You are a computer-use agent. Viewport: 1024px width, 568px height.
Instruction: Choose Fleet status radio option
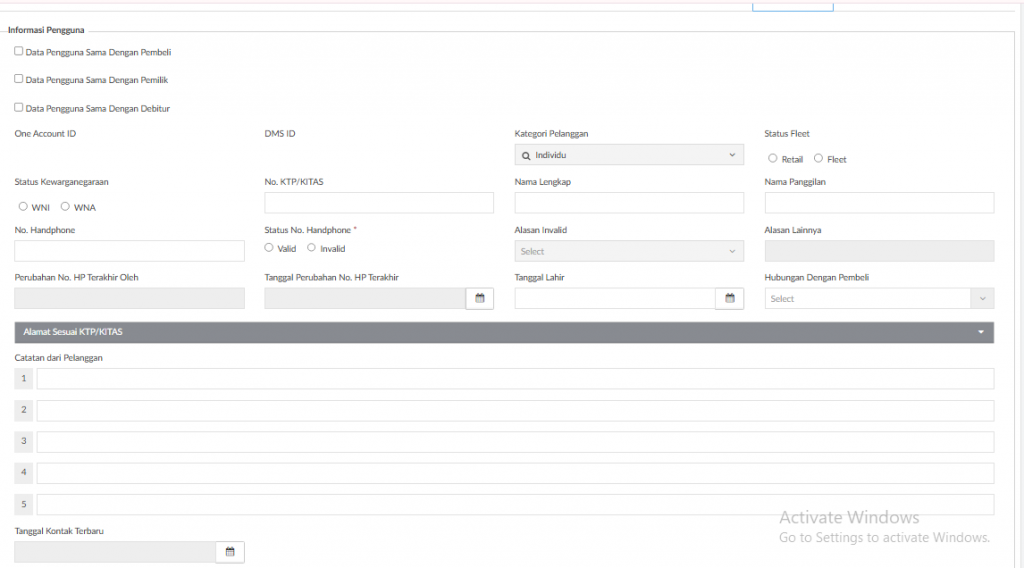[x=818, y=159]
